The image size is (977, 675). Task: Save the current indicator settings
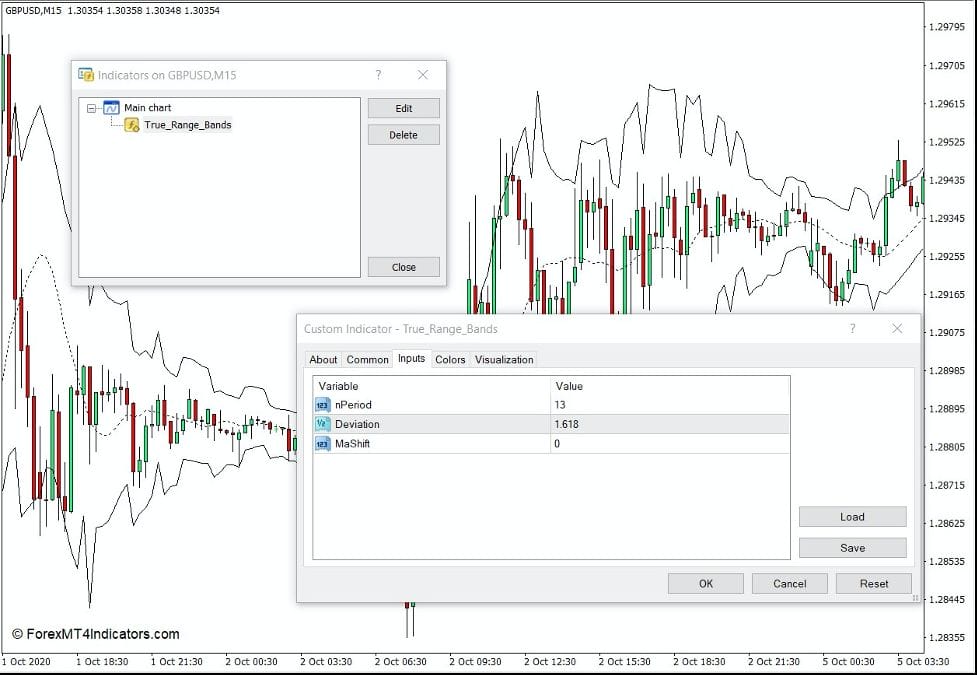click(851, 548)
